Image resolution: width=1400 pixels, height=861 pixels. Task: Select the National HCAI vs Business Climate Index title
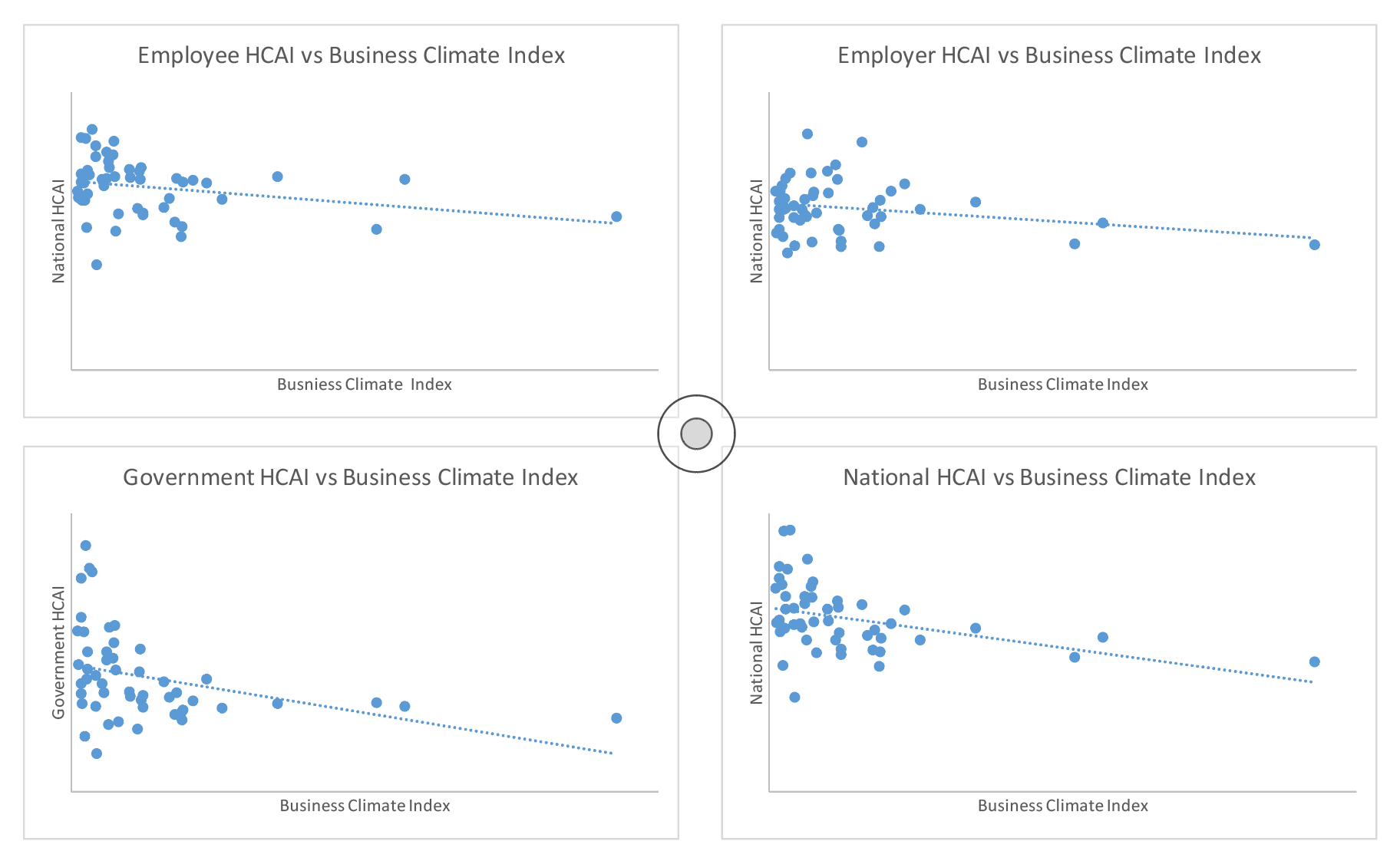coord(1048,477)
